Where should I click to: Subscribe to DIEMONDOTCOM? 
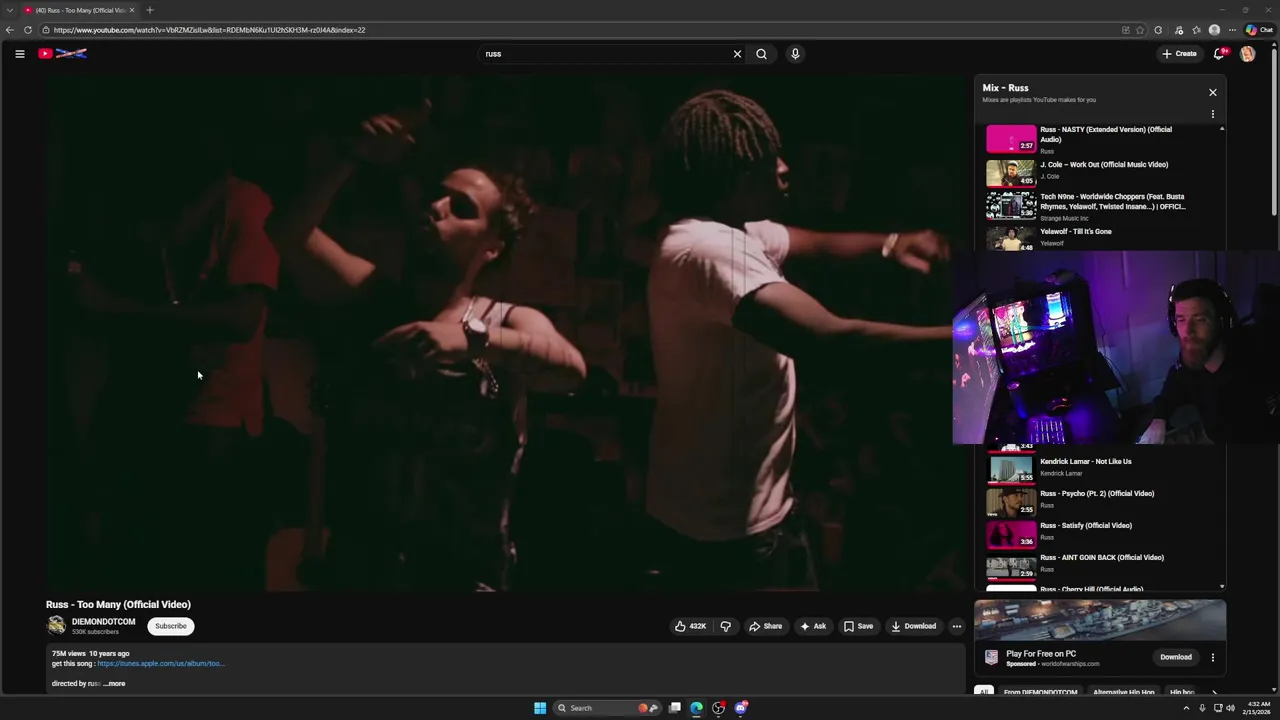[x=170, y=626]
